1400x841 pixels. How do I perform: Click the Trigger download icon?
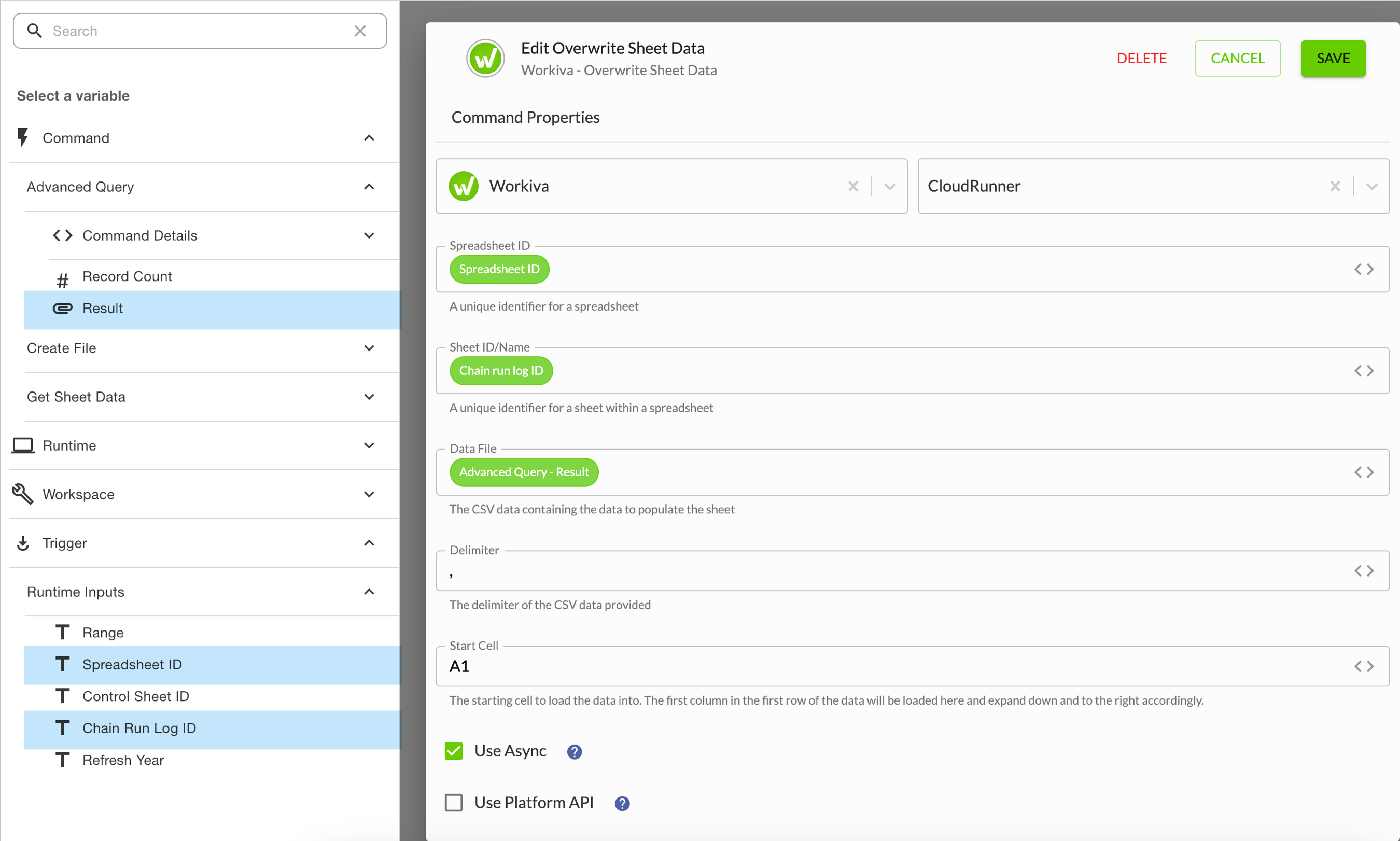(23, 543)
